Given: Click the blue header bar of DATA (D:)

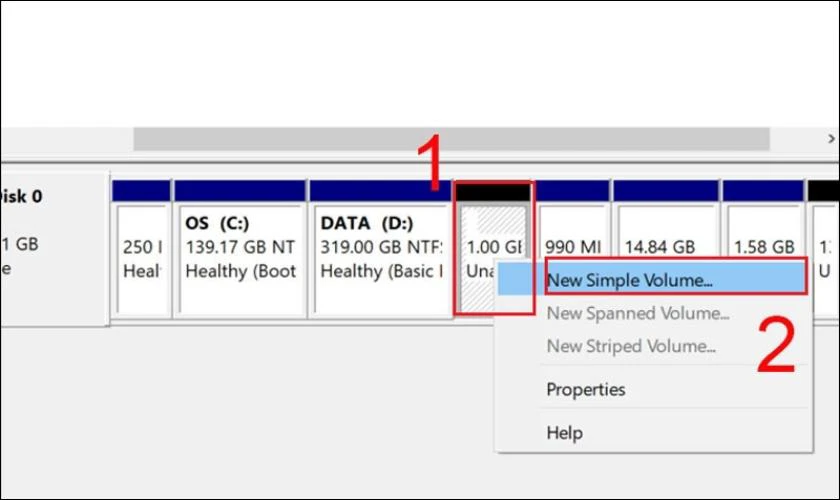Looking at the screenshot, I should click(380, 191).
